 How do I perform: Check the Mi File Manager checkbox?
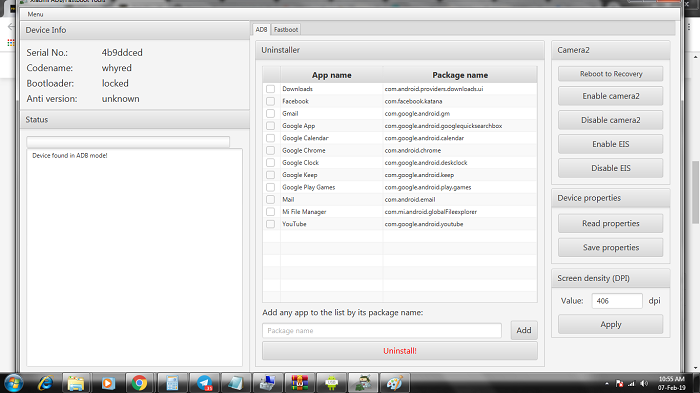pos(271,212)
